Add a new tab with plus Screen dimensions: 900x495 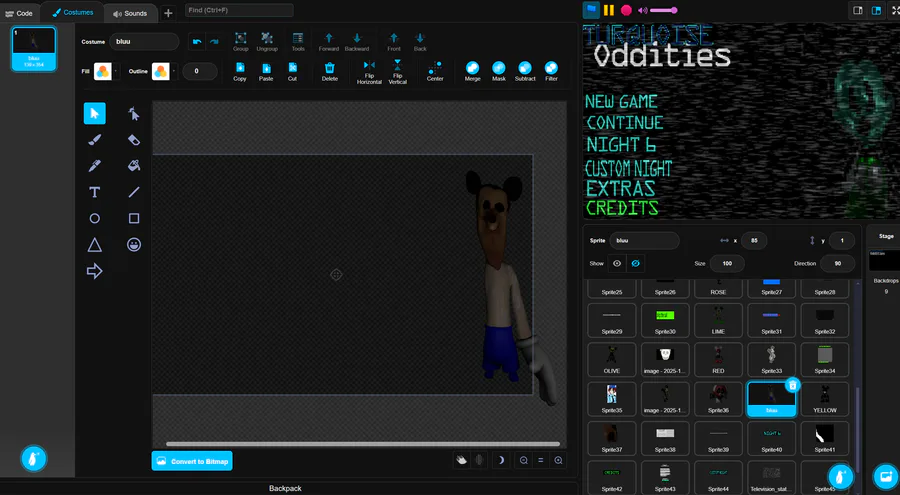(x=168, y=13)
